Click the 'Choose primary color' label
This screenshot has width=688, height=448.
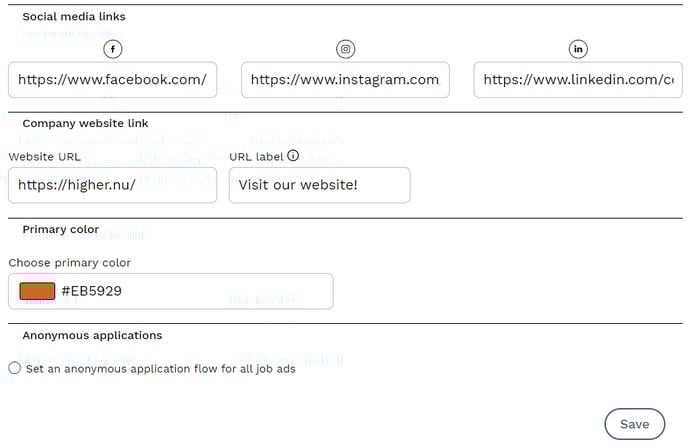coord(70,263)
